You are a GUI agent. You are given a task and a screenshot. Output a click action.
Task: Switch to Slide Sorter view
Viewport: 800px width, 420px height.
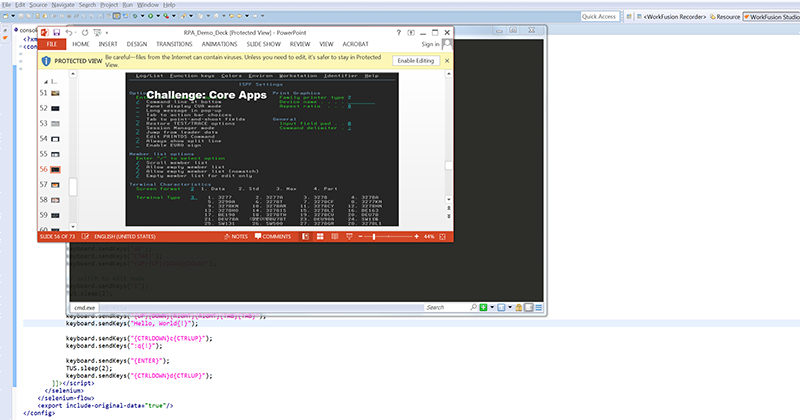pyautogui.click(x=320, y=236)
